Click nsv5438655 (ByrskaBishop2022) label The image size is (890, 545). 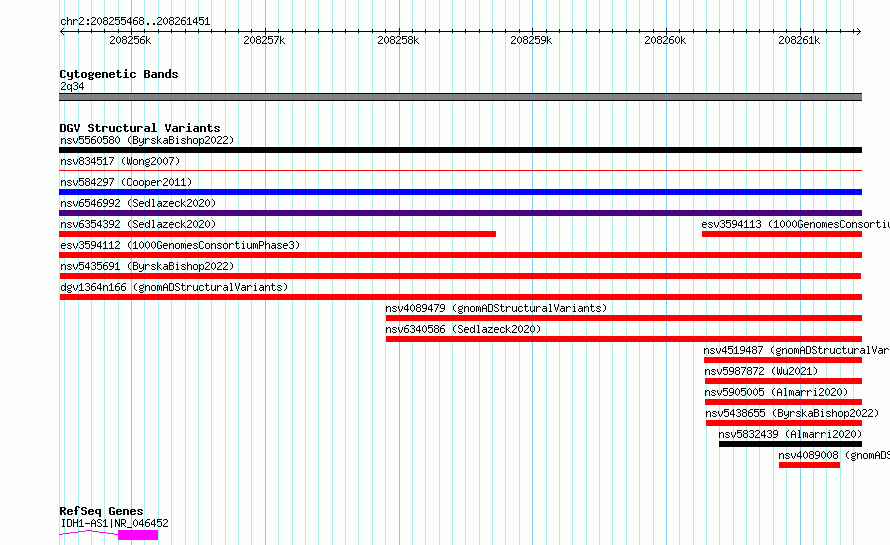792,413
